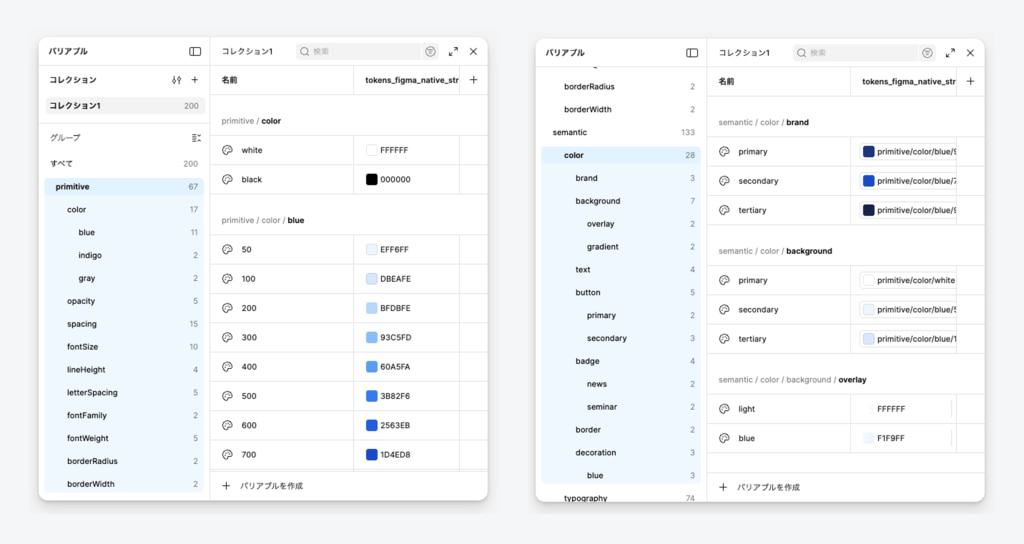Toggle the sidebar icon in the right variables window

click(692, 52)
